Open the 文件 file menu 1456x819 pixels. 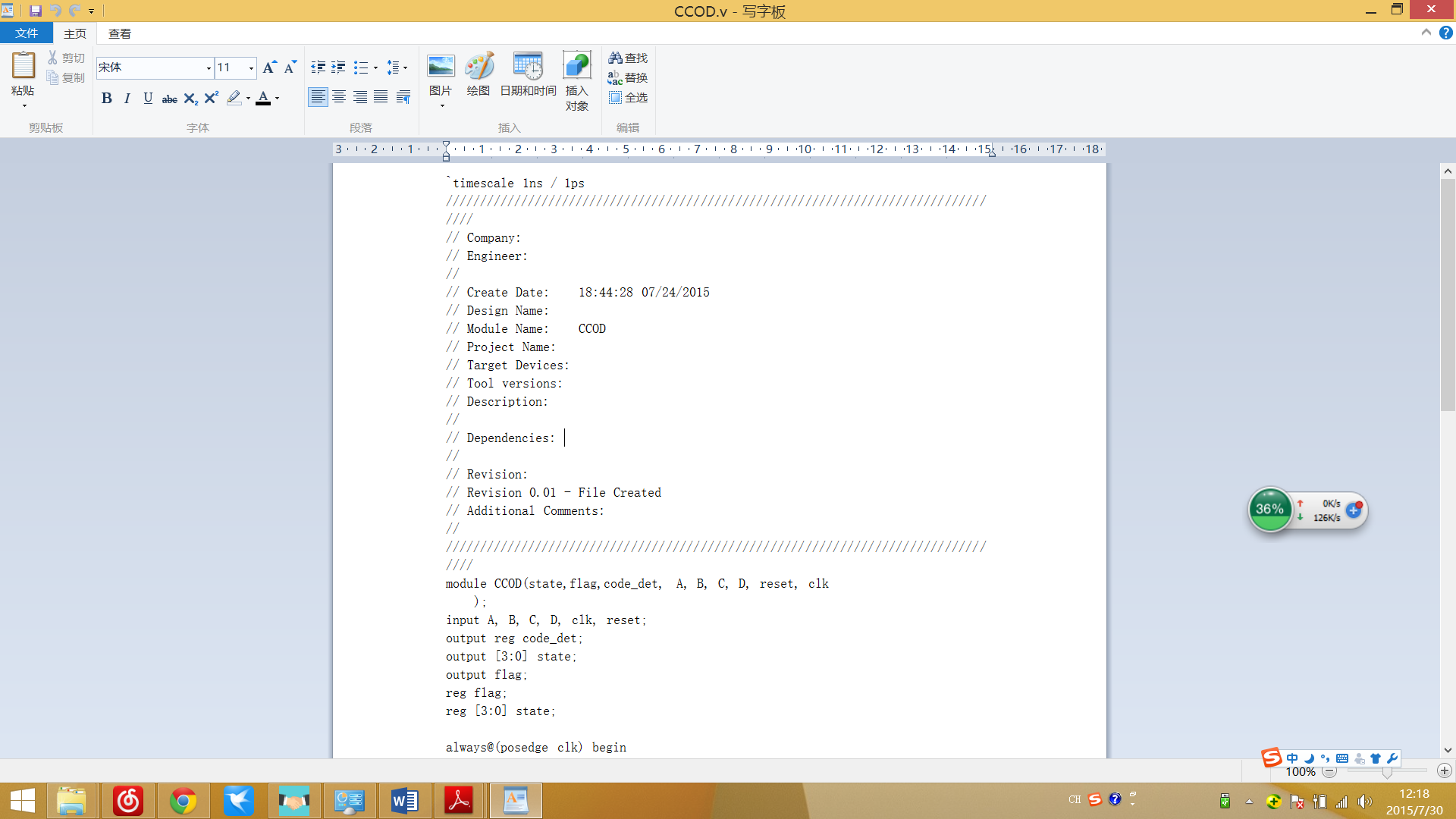tap(27, 33)
